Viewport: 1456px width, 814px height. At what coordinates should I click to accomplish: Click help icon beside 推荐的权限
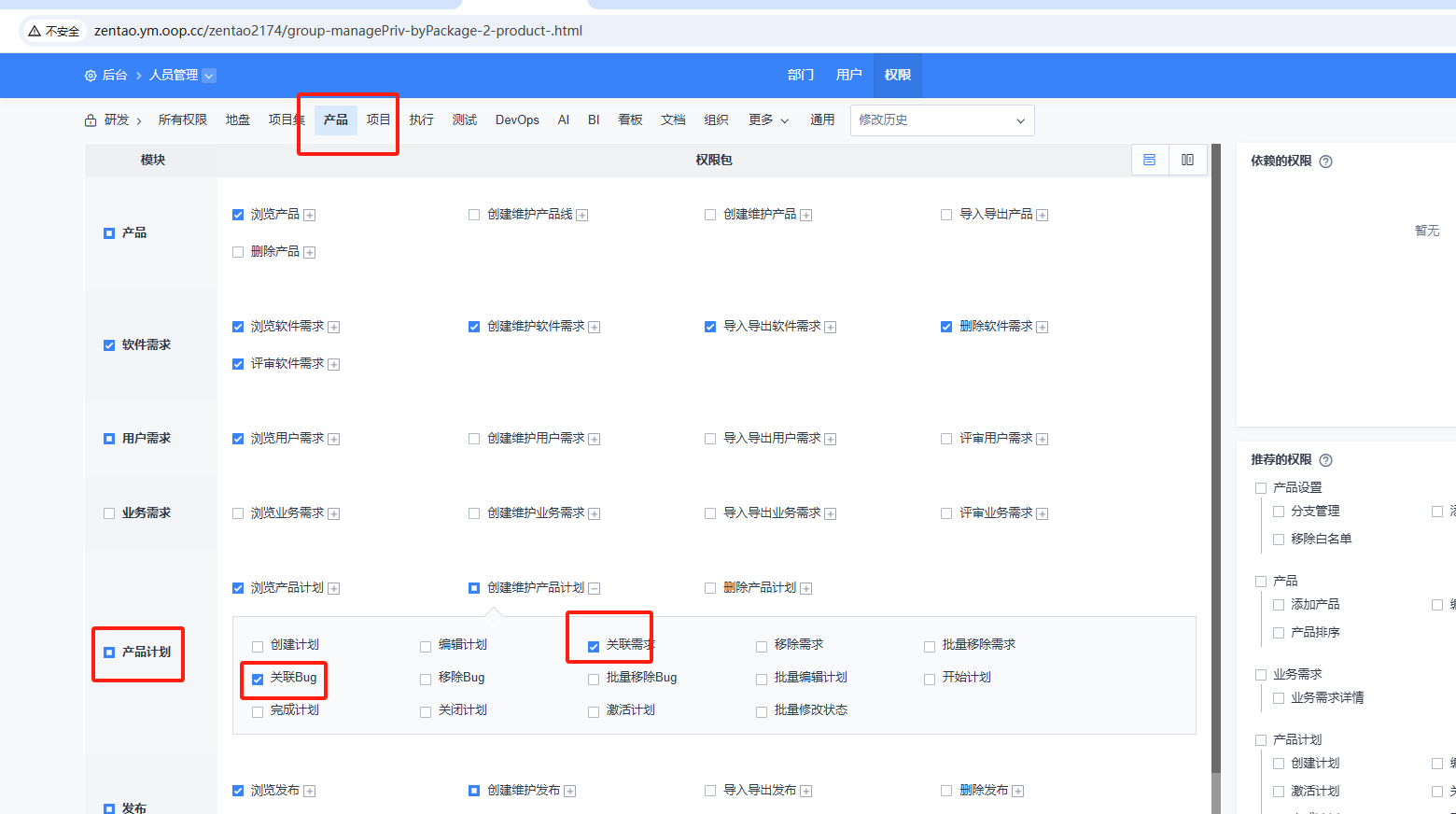click(x=1325, y=460)
